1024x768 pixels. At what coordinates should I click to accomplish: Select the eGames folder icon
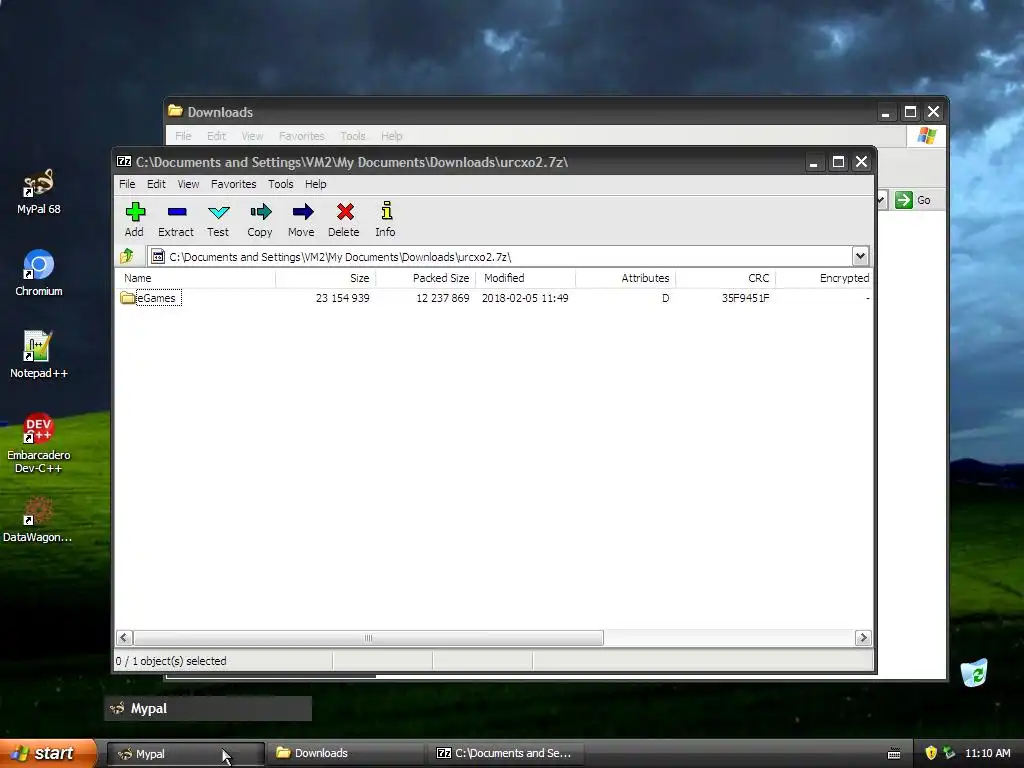[x=127, y=298]
